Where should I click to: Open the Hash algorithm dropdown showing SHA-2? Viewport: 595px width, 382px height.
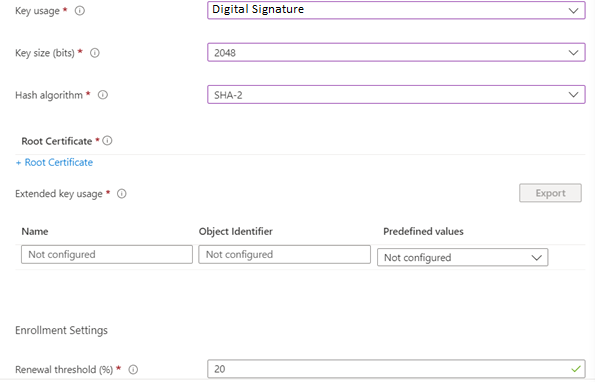point(396,94)
